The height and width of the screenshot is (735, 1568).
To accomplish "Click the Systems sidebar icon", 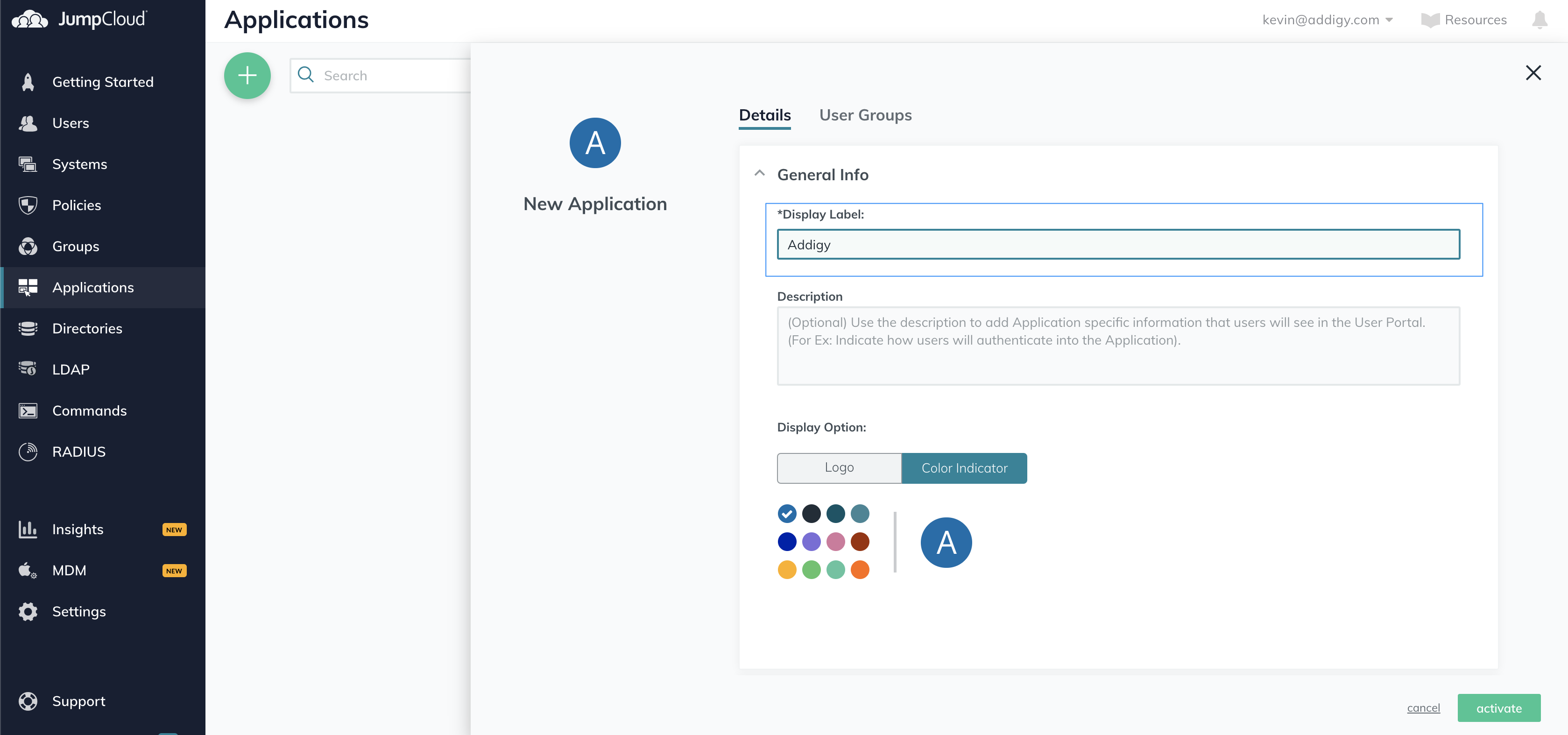I will [x=28, y=164].
